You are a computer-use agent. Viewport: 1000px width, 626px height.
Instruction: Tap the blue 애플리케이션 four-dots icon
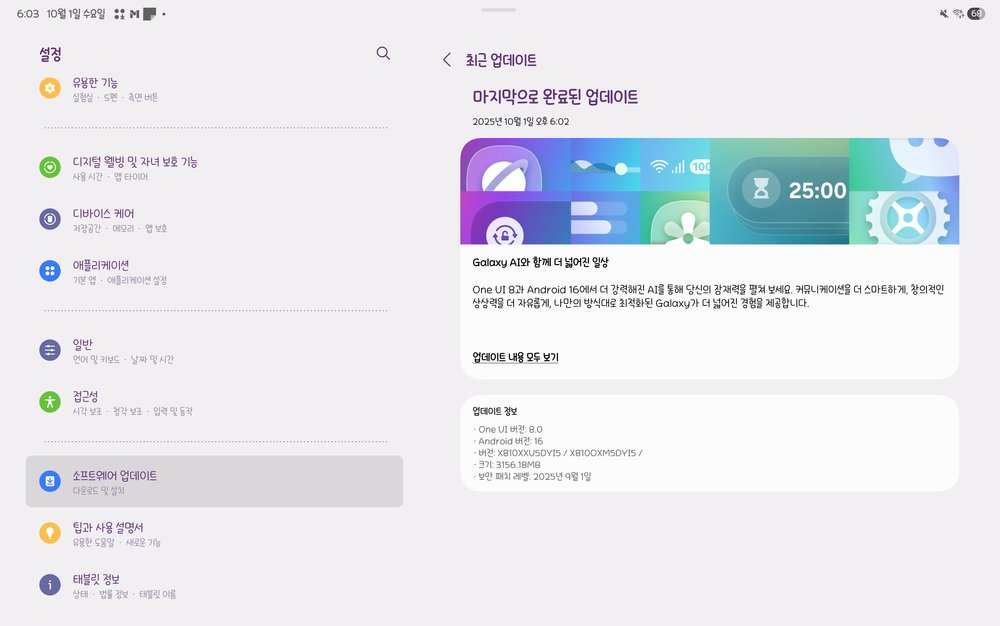(x=50, y=271)
